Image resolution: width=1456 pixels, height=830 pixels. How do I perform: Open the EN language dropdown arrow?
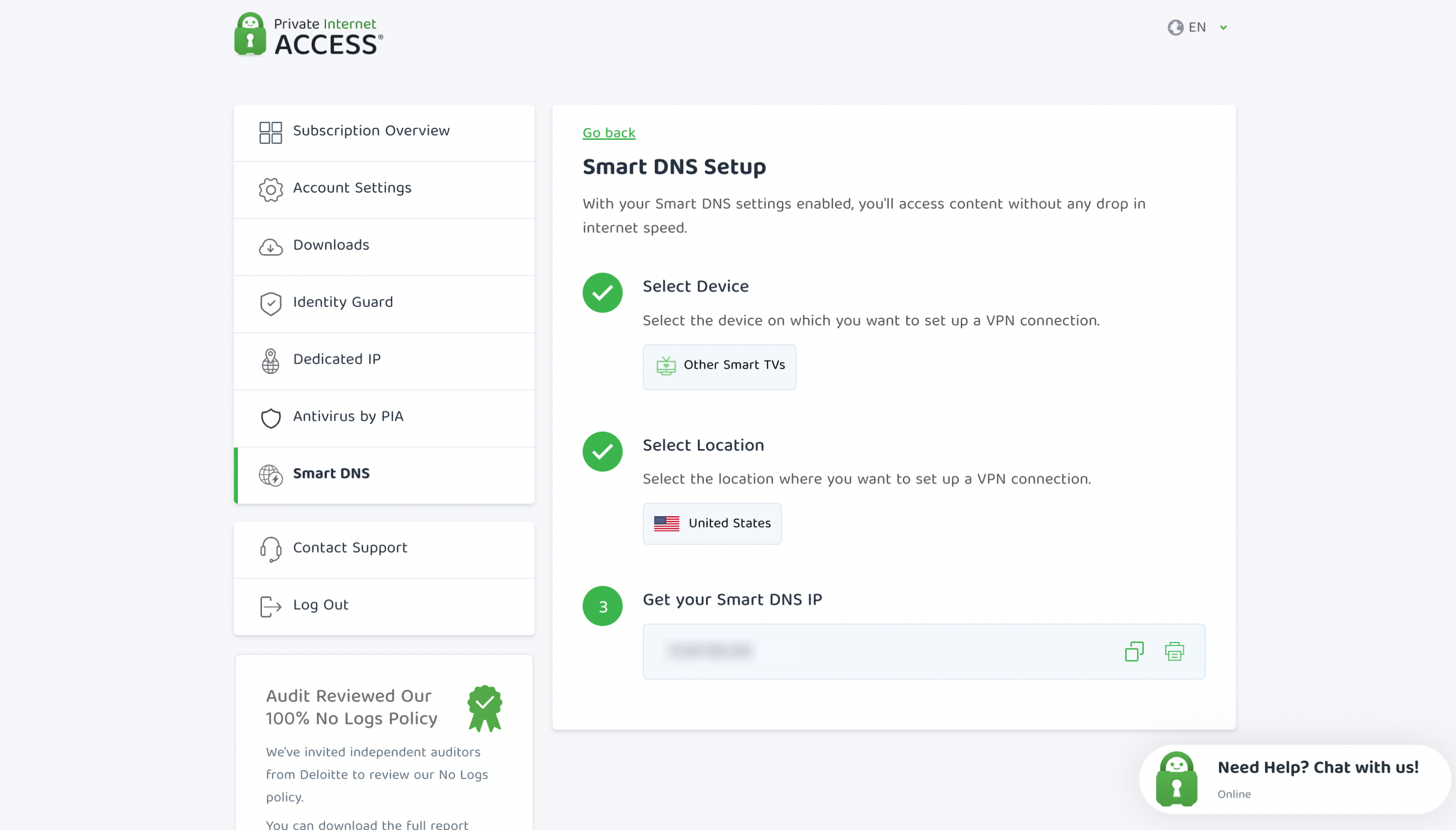click(x=1223, y=27)
